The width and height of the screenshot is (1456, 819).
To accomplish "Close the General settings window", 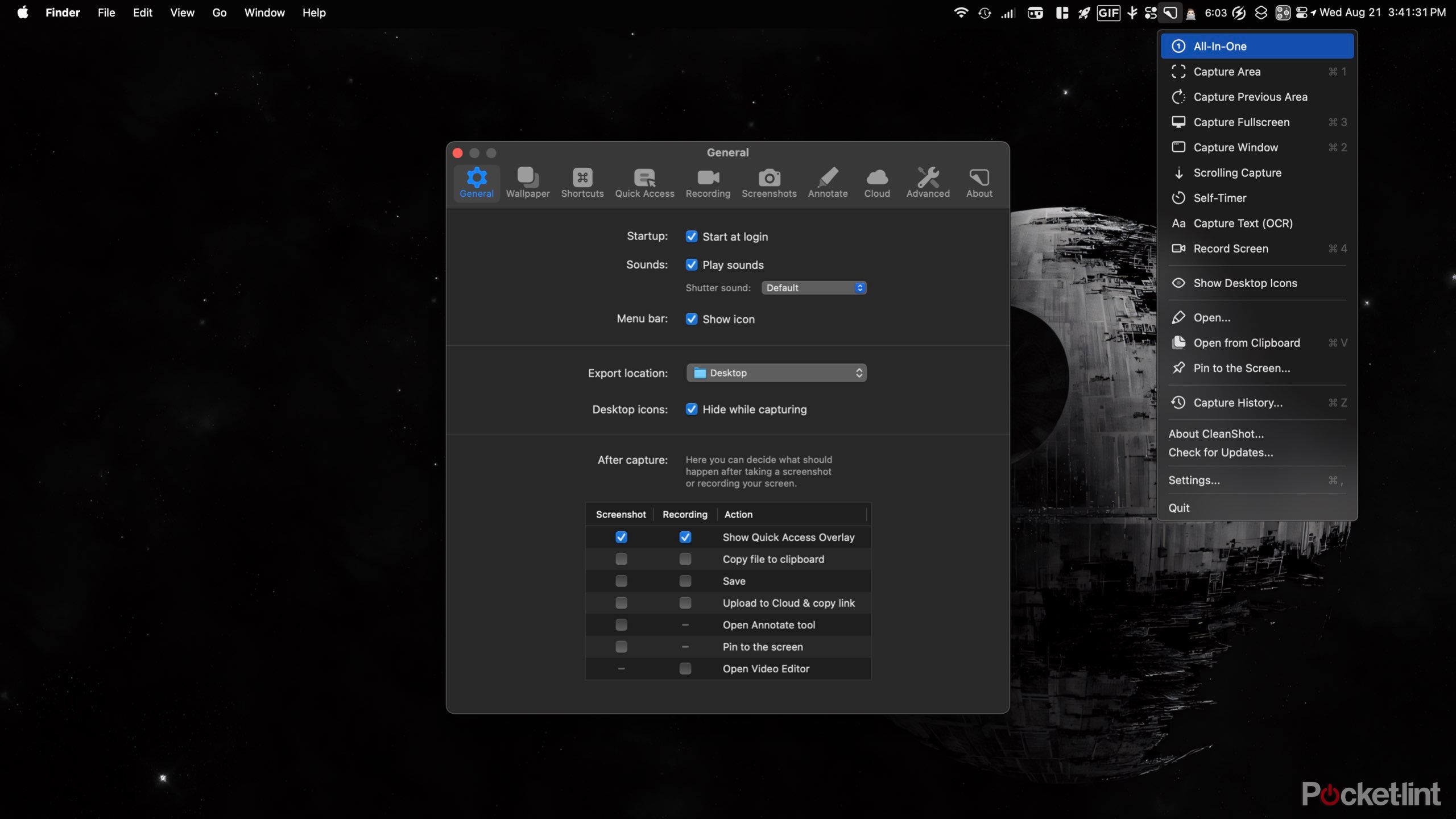I will (458, 153).
